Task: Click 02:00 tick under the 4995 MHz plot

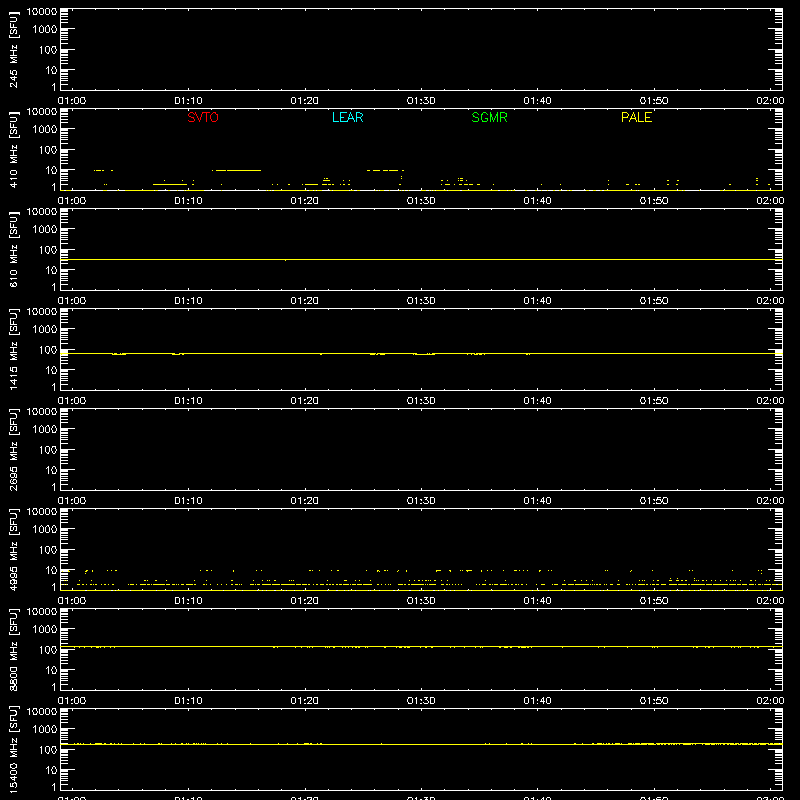Action: tap(770, 601)
